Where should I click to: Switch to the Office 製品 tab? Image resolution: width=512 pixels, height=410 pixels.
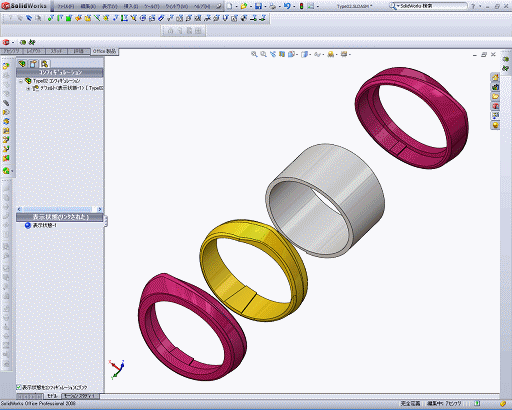pyautogui.click(x=104, y=51)
